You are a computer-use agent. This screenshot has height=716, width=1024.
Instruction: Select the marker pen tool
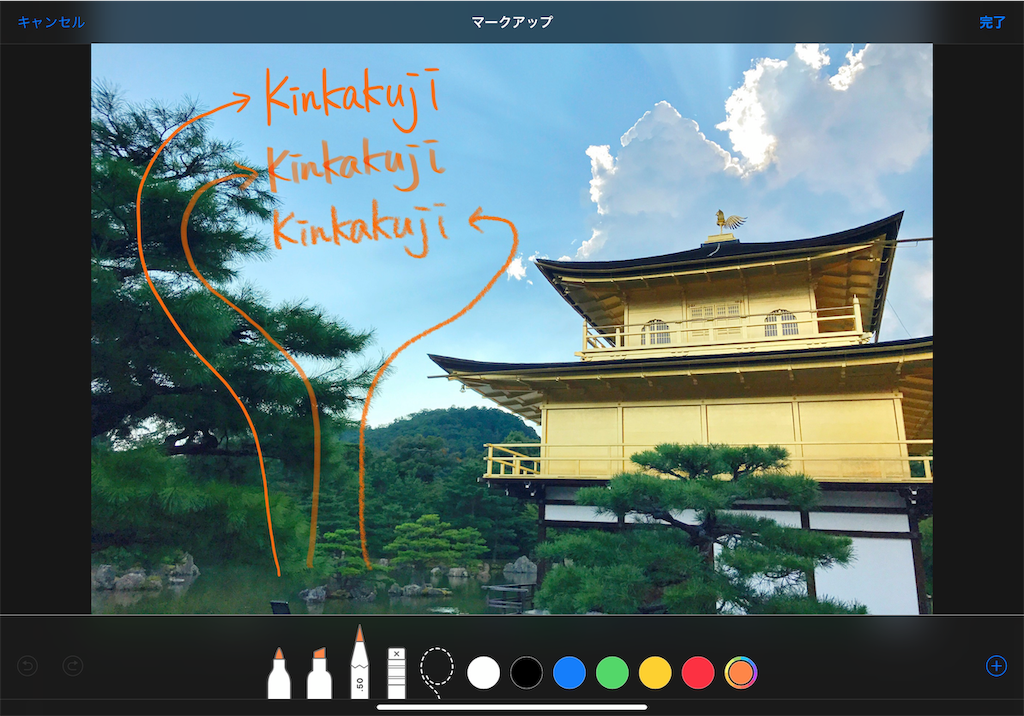pyautogui.click(x=281, y=668)
